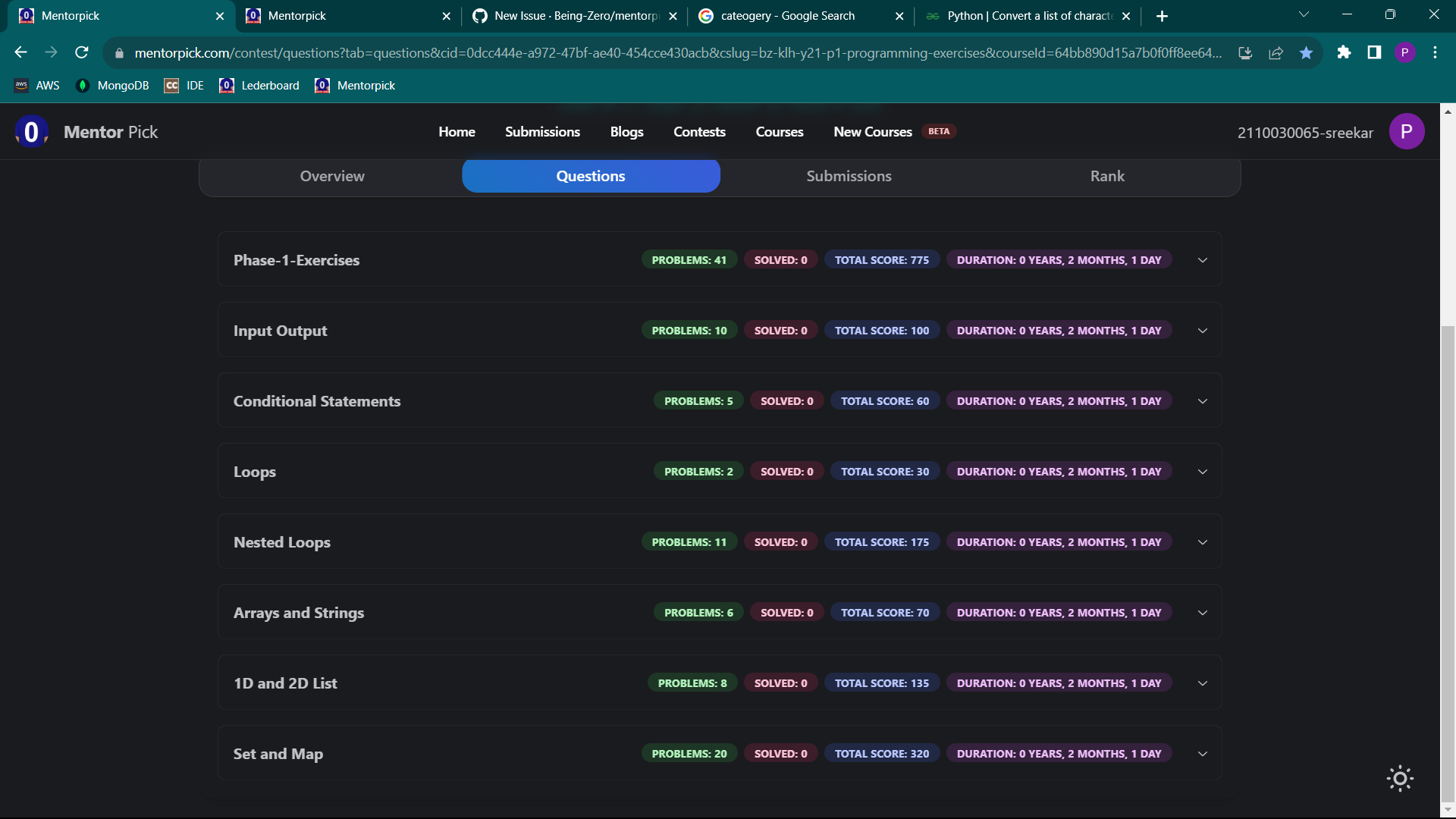Expand the Nested Loops section
Screen dimensions: 1456x819
point(1202,541)
